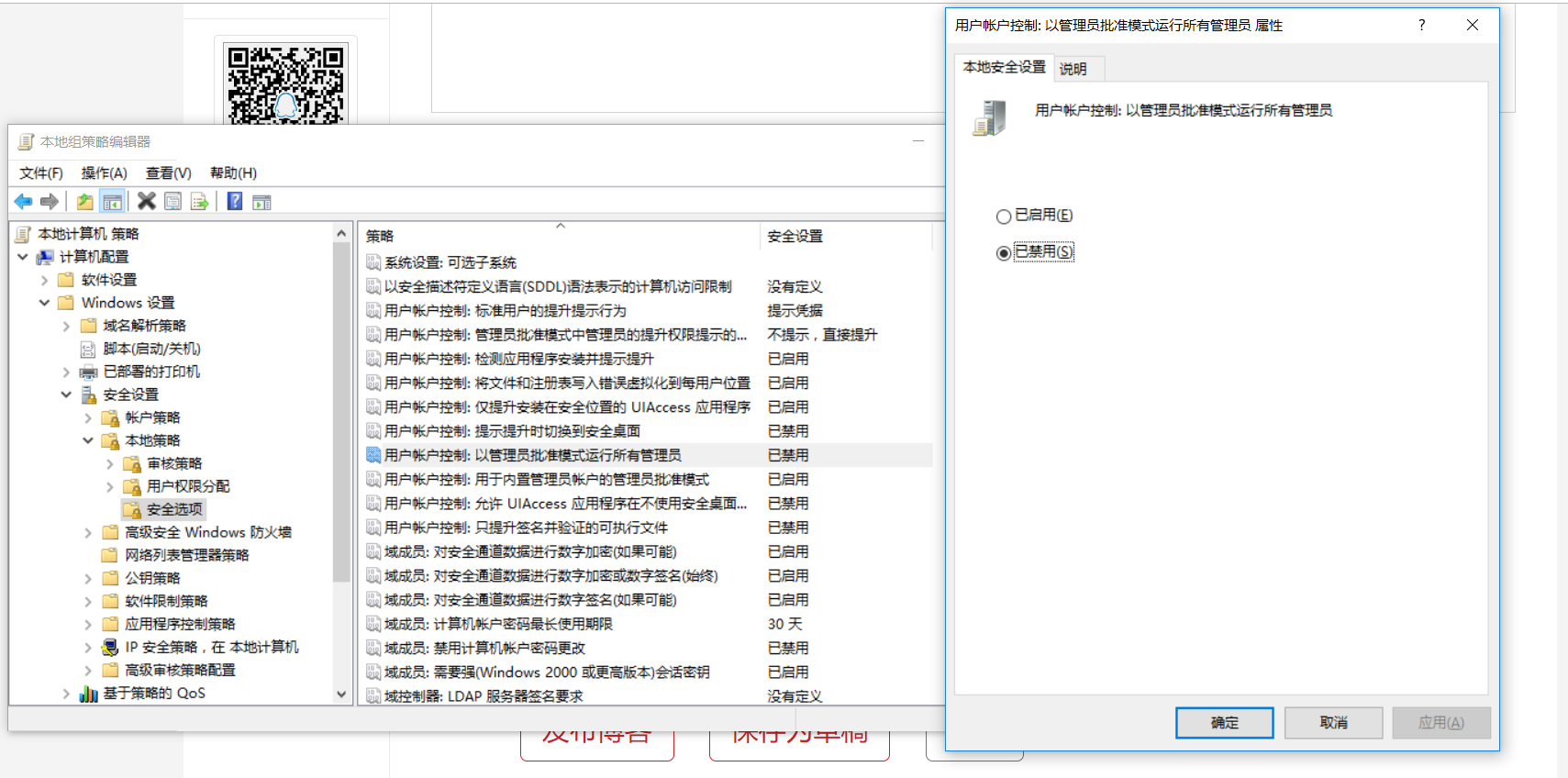Expand the 公钥策略 node

coord(88,578)
